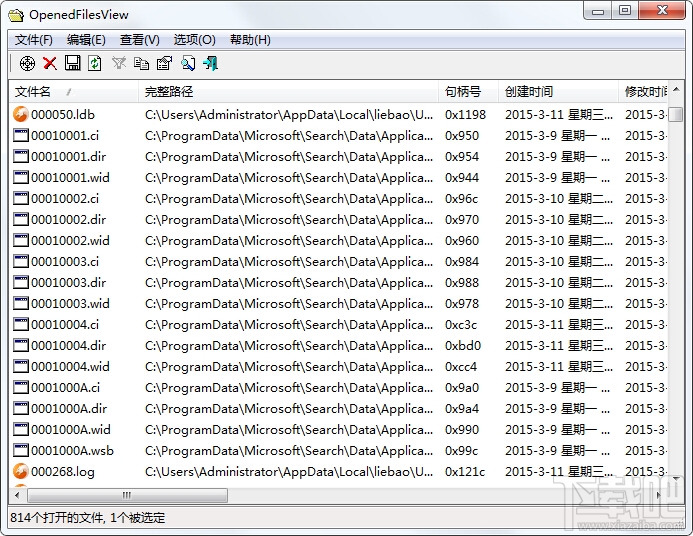Click the vertical scrollbar up arrow
The width and height of the screenshot is (693, 536).
[676, 90]
